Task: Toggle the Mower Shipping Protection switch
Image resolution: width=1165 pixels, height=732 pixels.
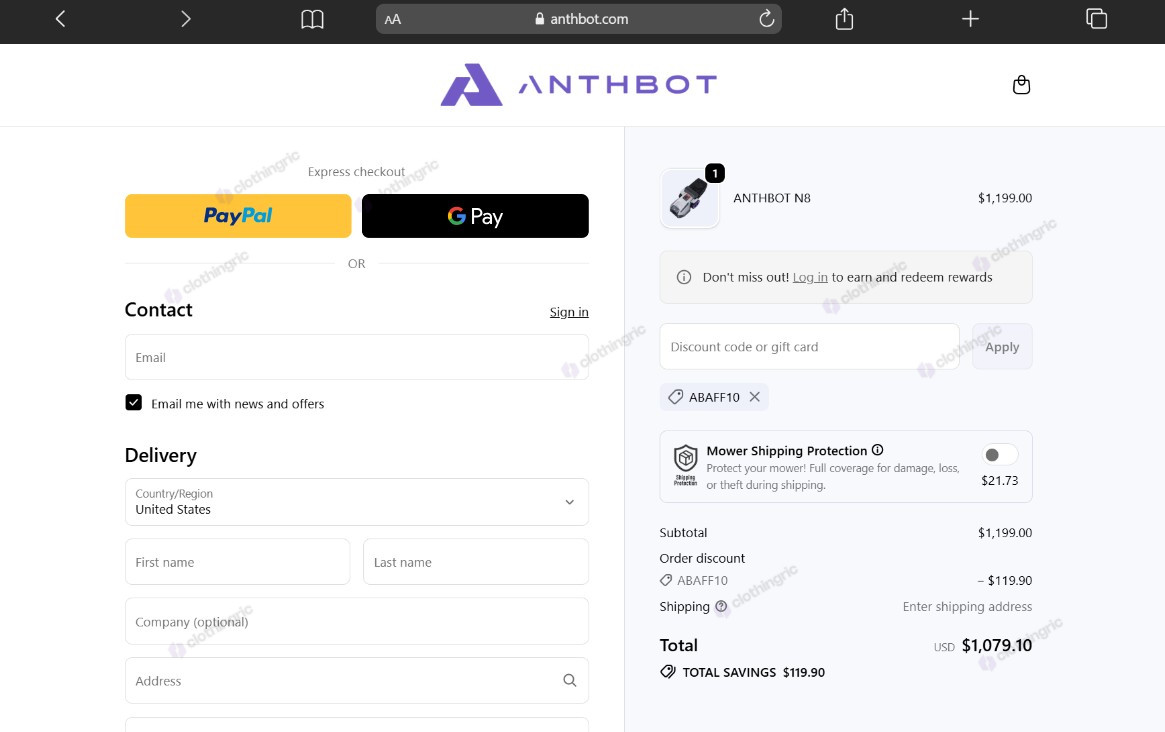Action: tap(999, 455)
